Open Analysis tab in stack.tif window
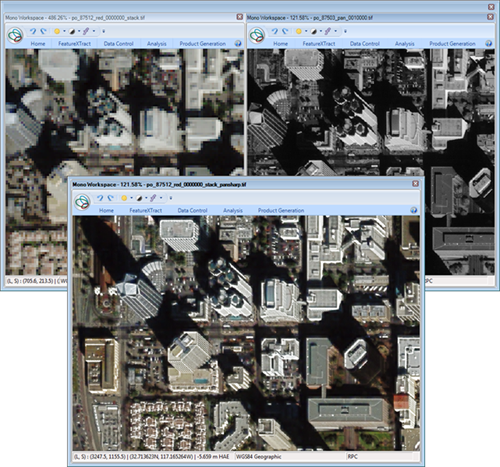Screen dimensions: 500x467 [157, 44]
